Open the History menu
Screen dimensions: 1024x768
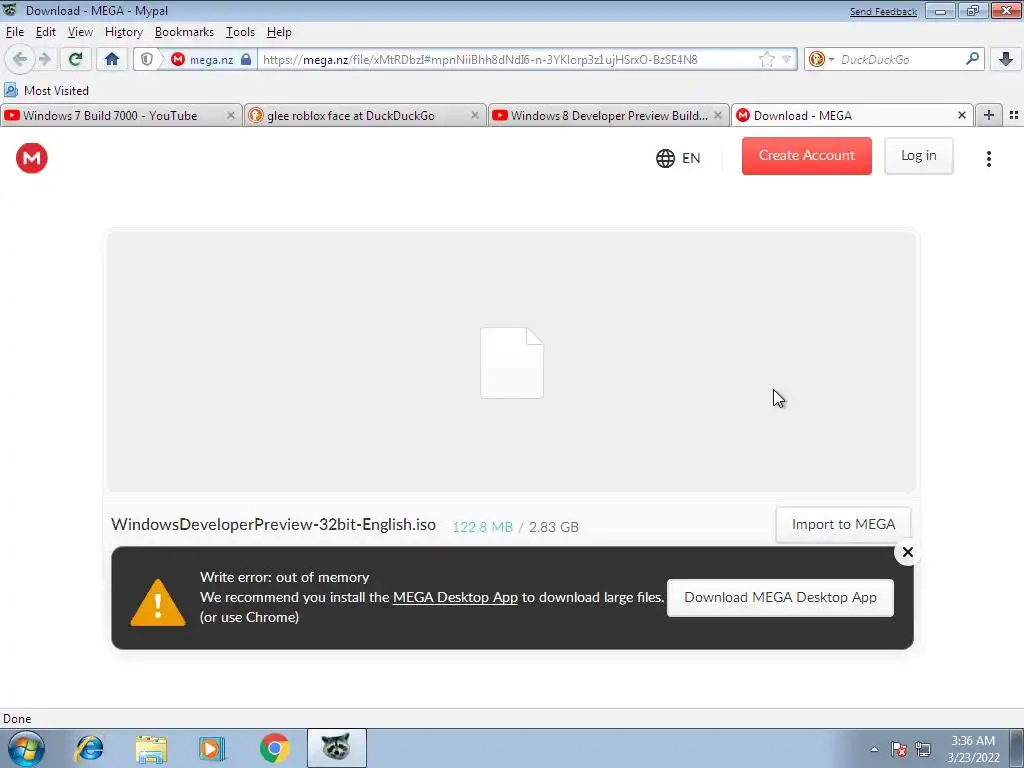(123, 32)
